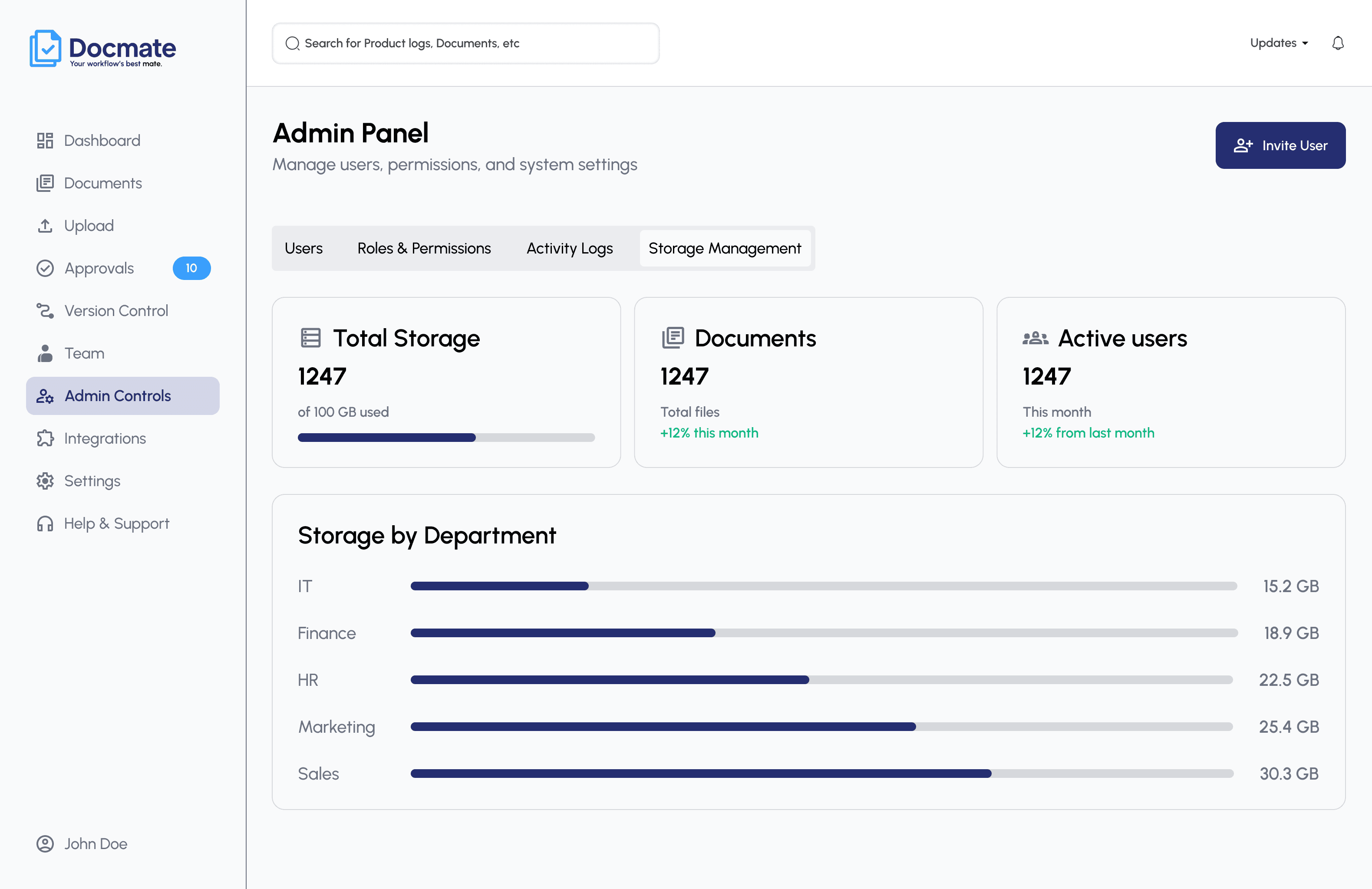Click the Dashboard grid icon
The height and width of the screenshot is (889, 1372).
[45, 141]
